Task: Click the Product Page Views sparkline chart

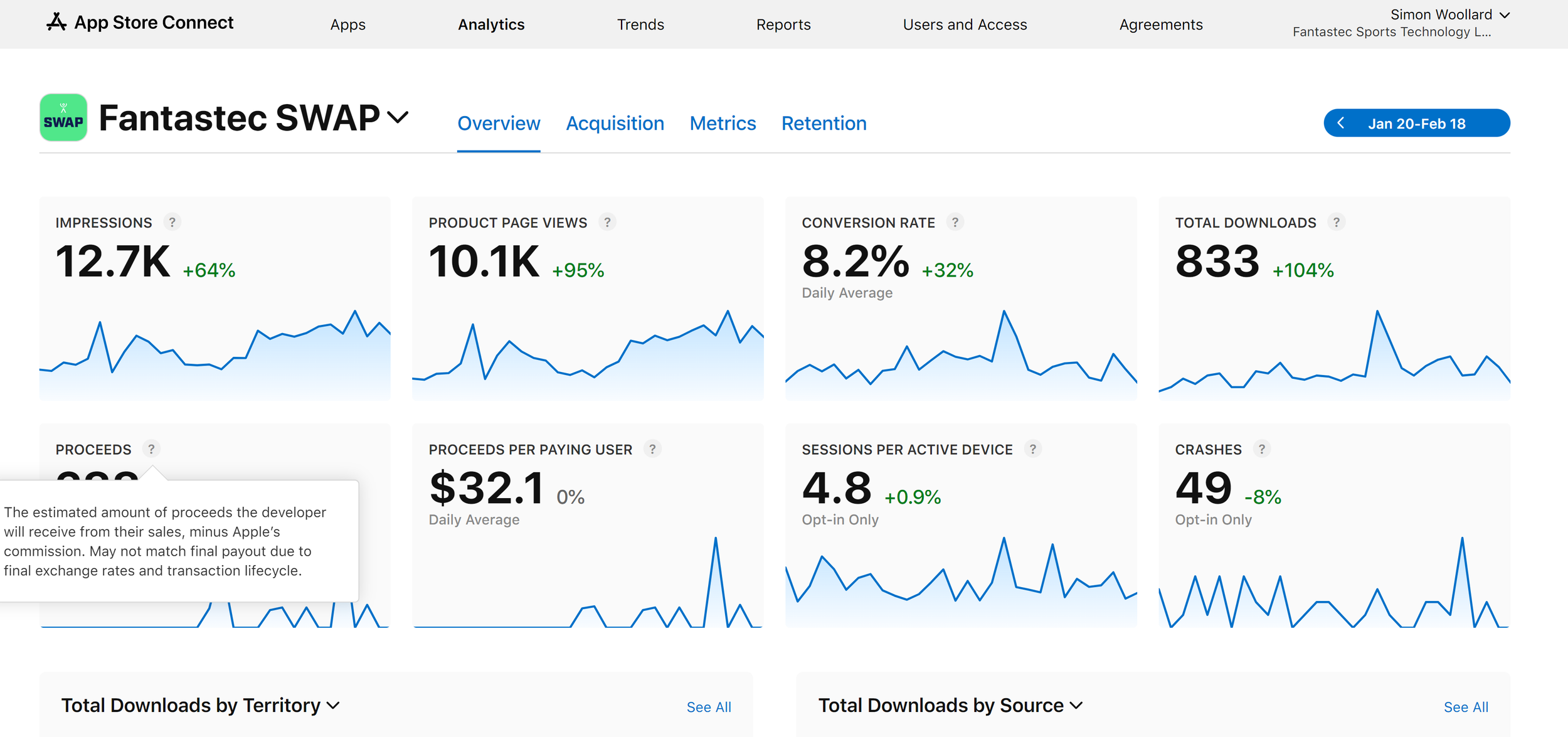Action: tap(588, 354)
